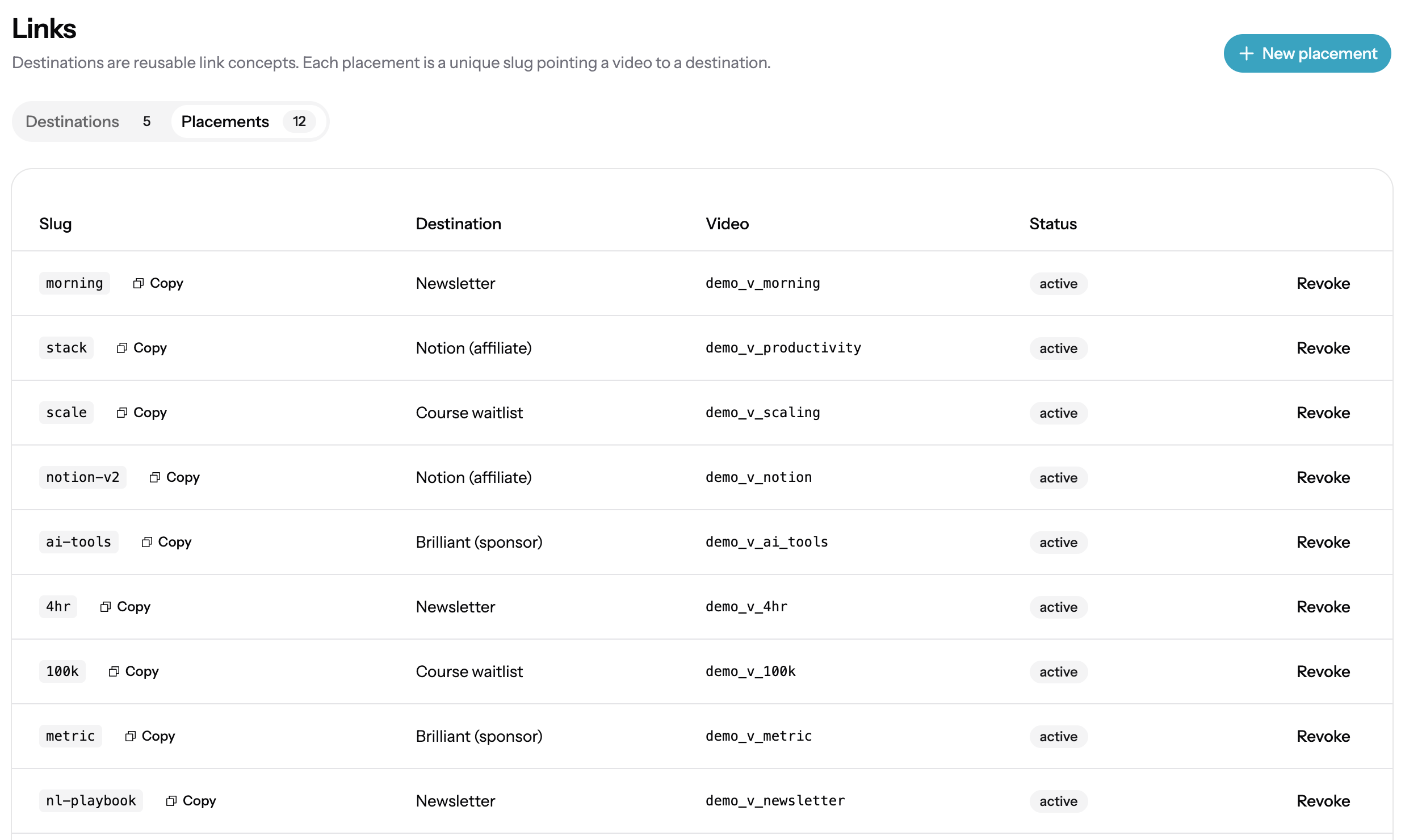This screenshot has width=1401, height=840.
Task: Click the ai-tools slug chip
Action: point(79,542)
